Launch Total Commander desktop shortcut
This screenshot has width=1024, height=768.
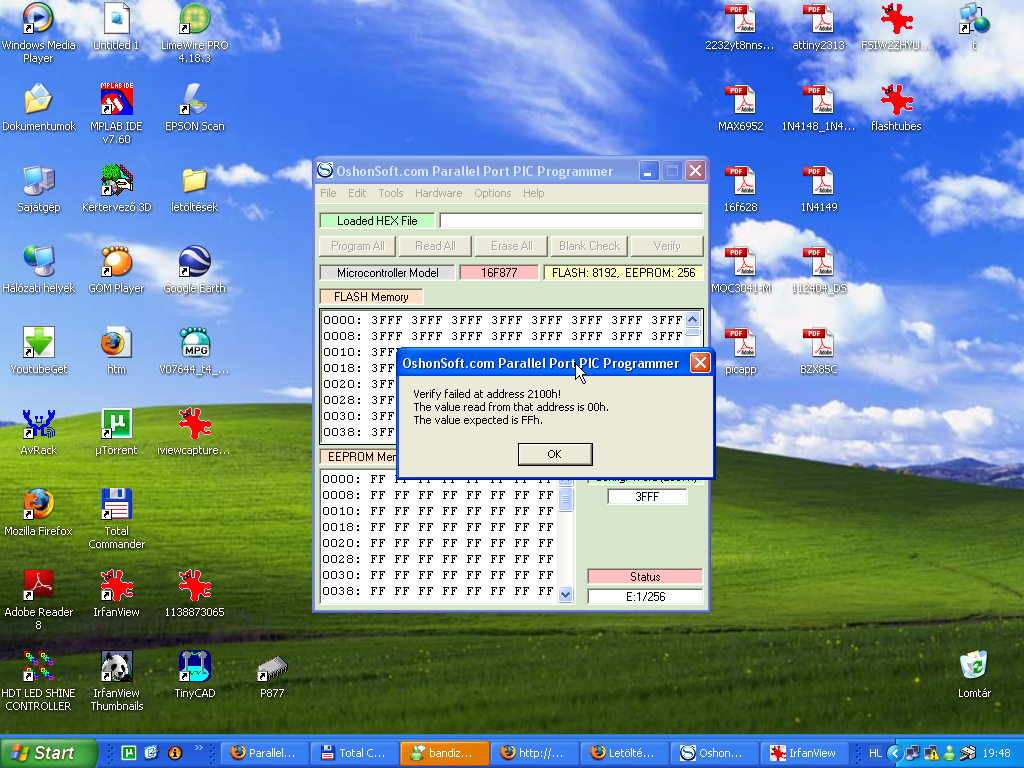116,519
